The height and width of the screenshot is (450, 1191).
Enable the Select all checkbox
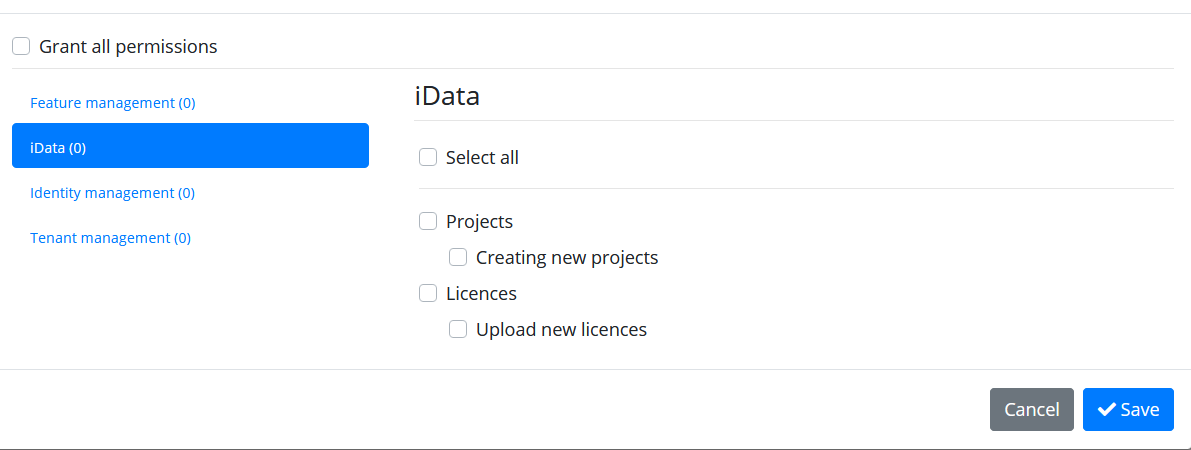click(428, 157)
